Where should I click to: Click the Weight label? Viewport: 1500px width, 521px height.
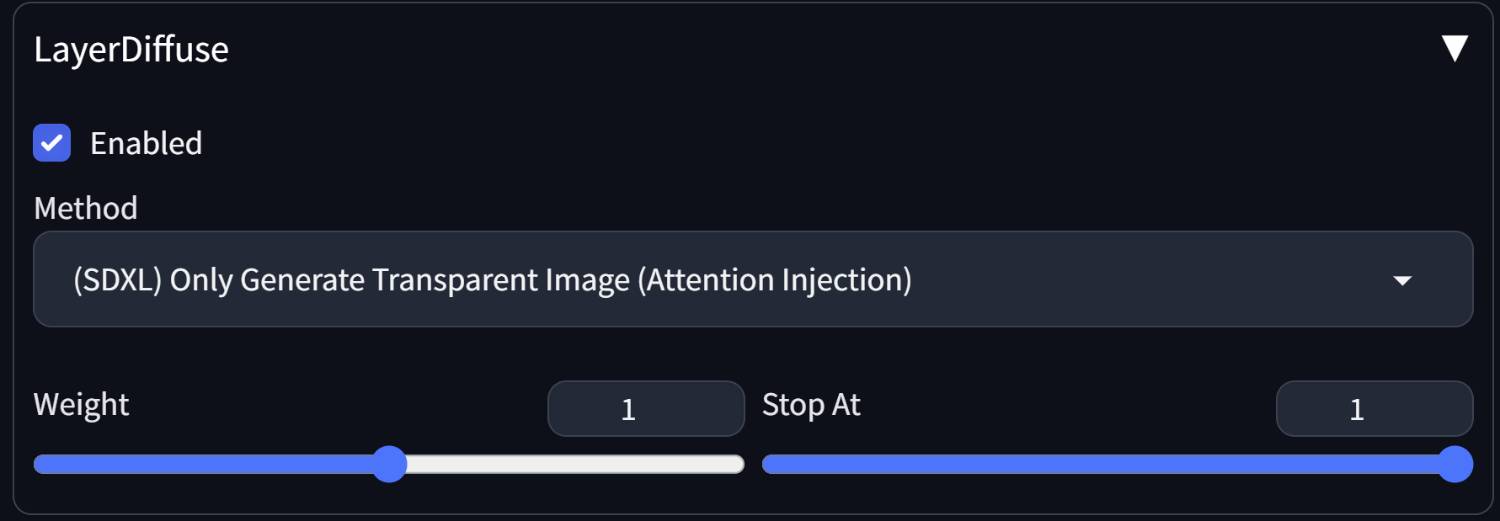(82, 405)
